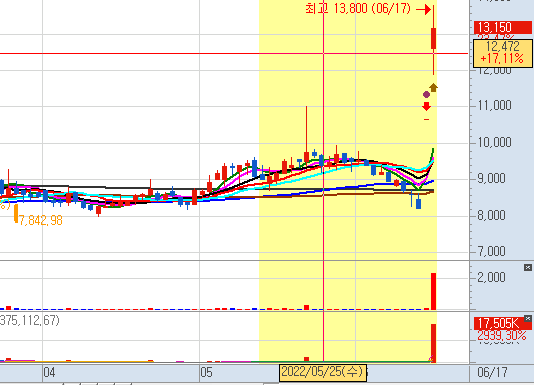534x385 pixels.
Task: Click the 2022/05/25(수) crosshair date label
Action: pyautogui.click(x=323, y=372)
